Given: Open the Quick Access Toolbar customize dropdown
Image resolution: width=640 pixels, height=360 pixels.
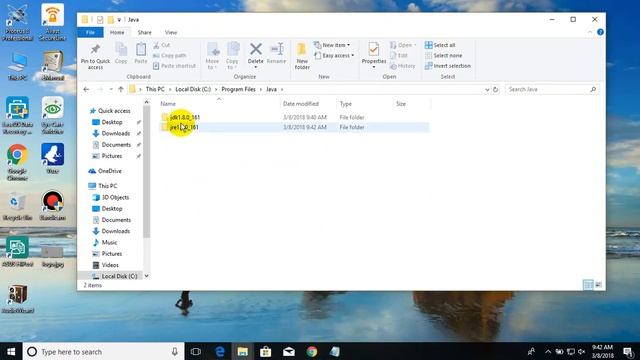Looking at the screenshot, I should coord(119,20).
